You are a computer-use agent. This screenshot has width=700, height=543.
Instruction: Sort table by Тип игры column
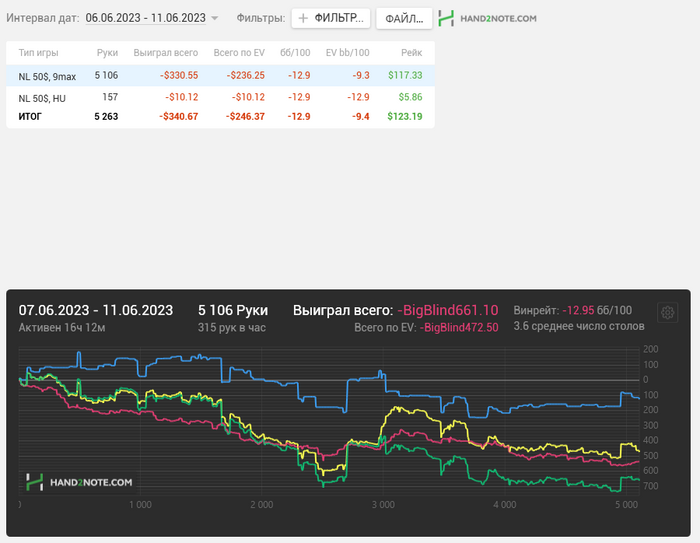[x=38, y=53]
